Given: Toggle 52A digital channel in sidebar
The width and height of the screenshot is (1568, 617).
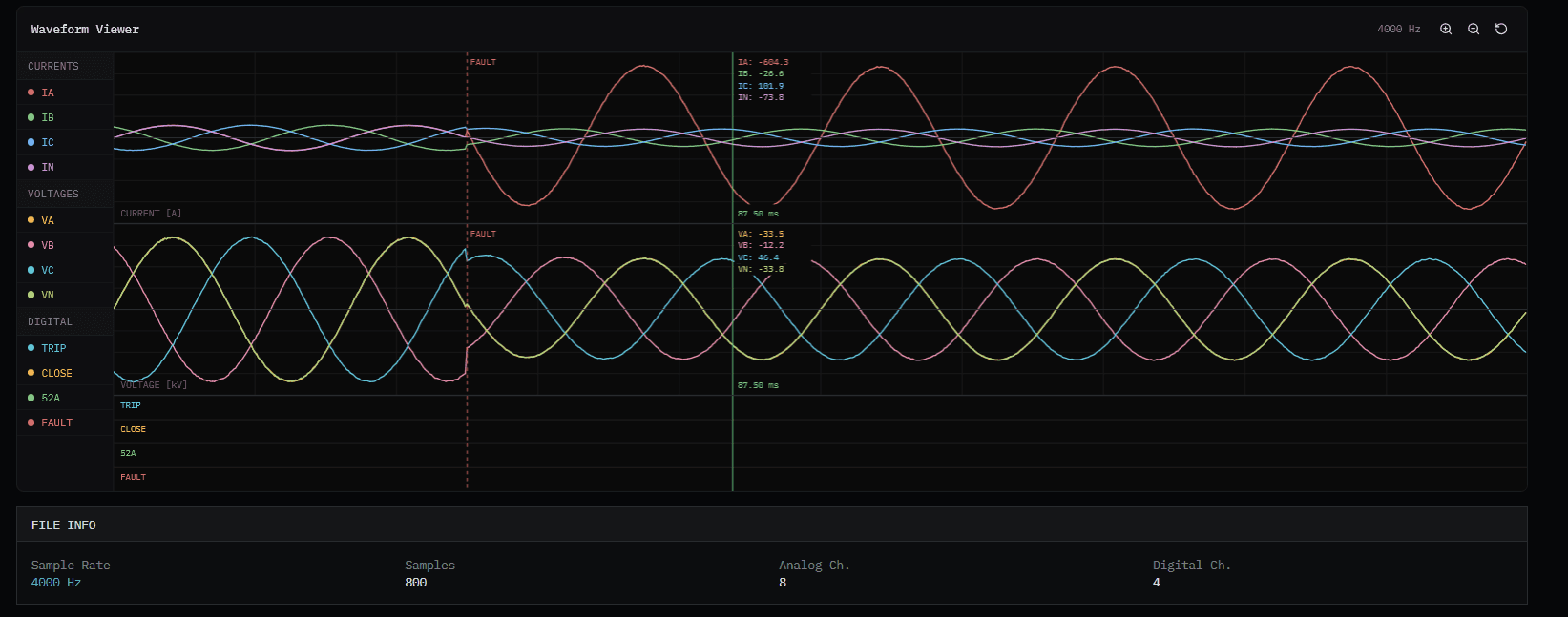Looking at the screenshot, I should pos(65,398).
